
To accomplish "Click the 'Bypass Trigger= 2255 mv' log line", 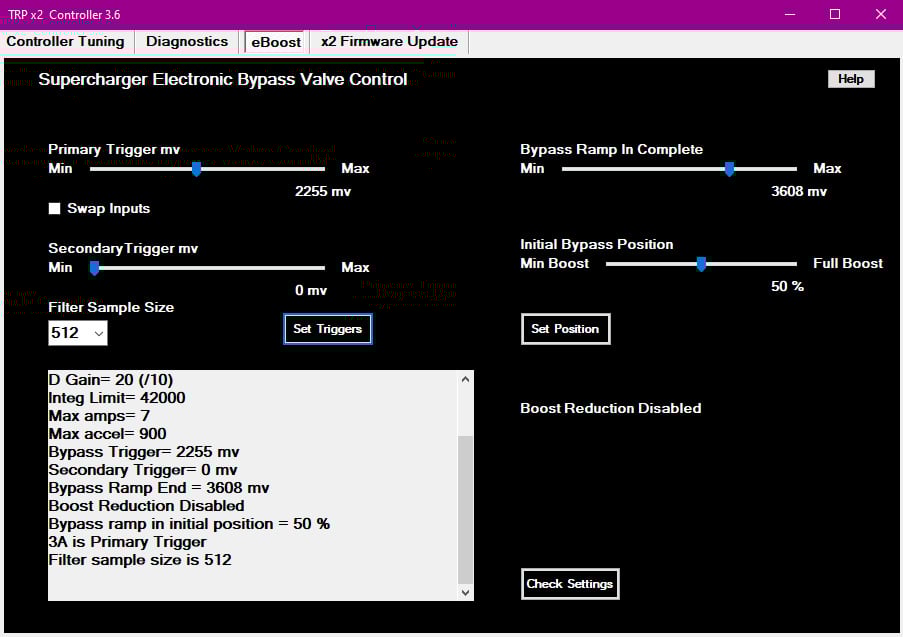I will point(144,452).
